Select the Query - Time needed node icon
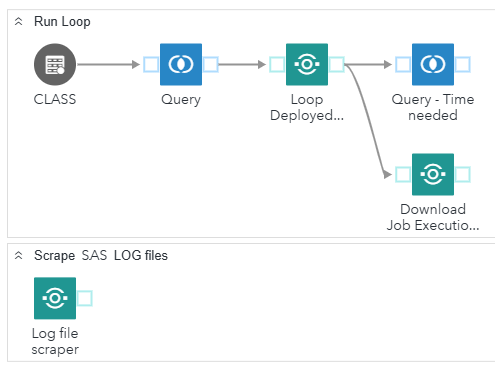The image size is (495, 370). click(433, 64)
